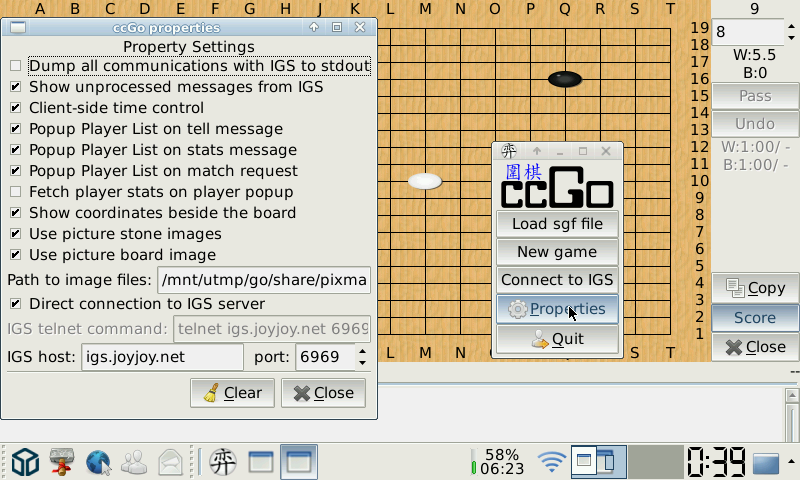Screen dimensions: 800x480
Task: Open the keyboard settings taskbar icon
Action: coord(62,462)
